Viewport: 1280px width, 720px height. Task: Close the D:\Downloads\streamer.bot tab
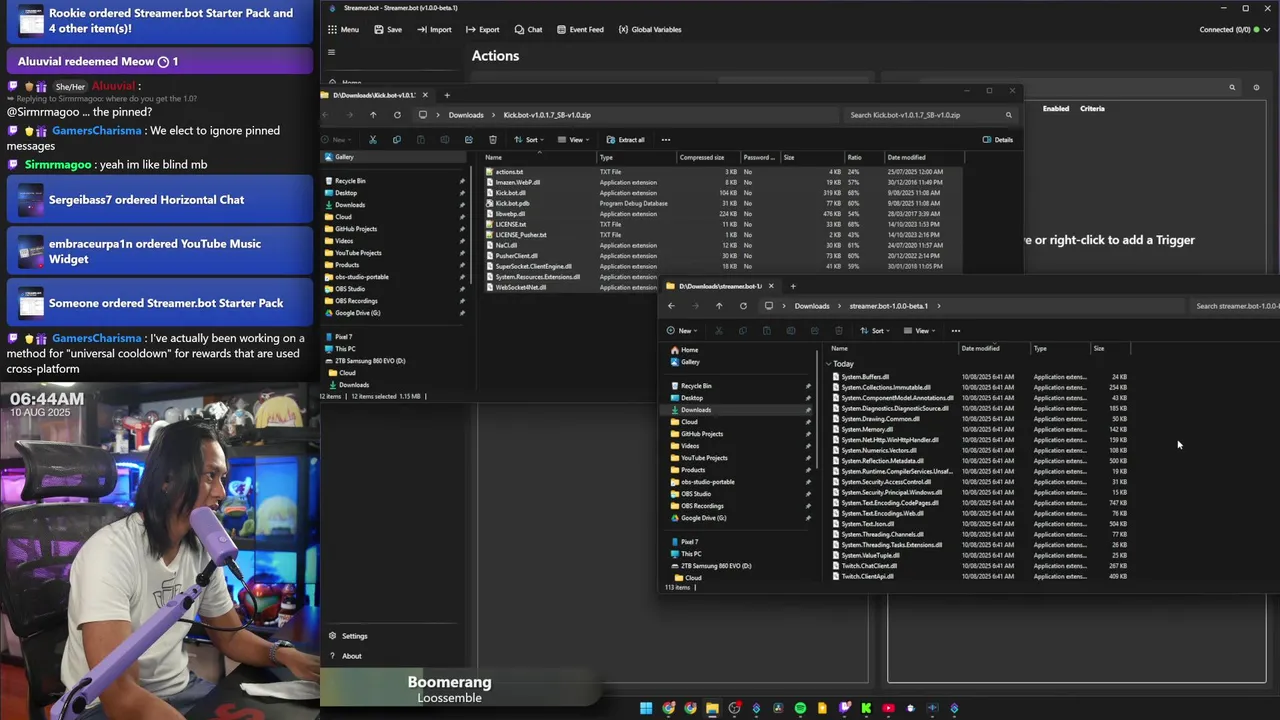(771, 286)
